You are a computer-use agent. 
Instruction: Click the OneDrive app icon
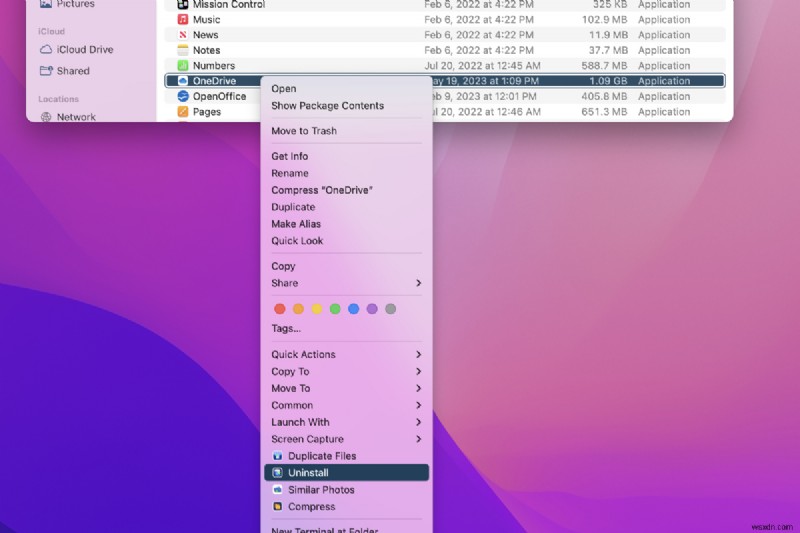coord(183,81)
